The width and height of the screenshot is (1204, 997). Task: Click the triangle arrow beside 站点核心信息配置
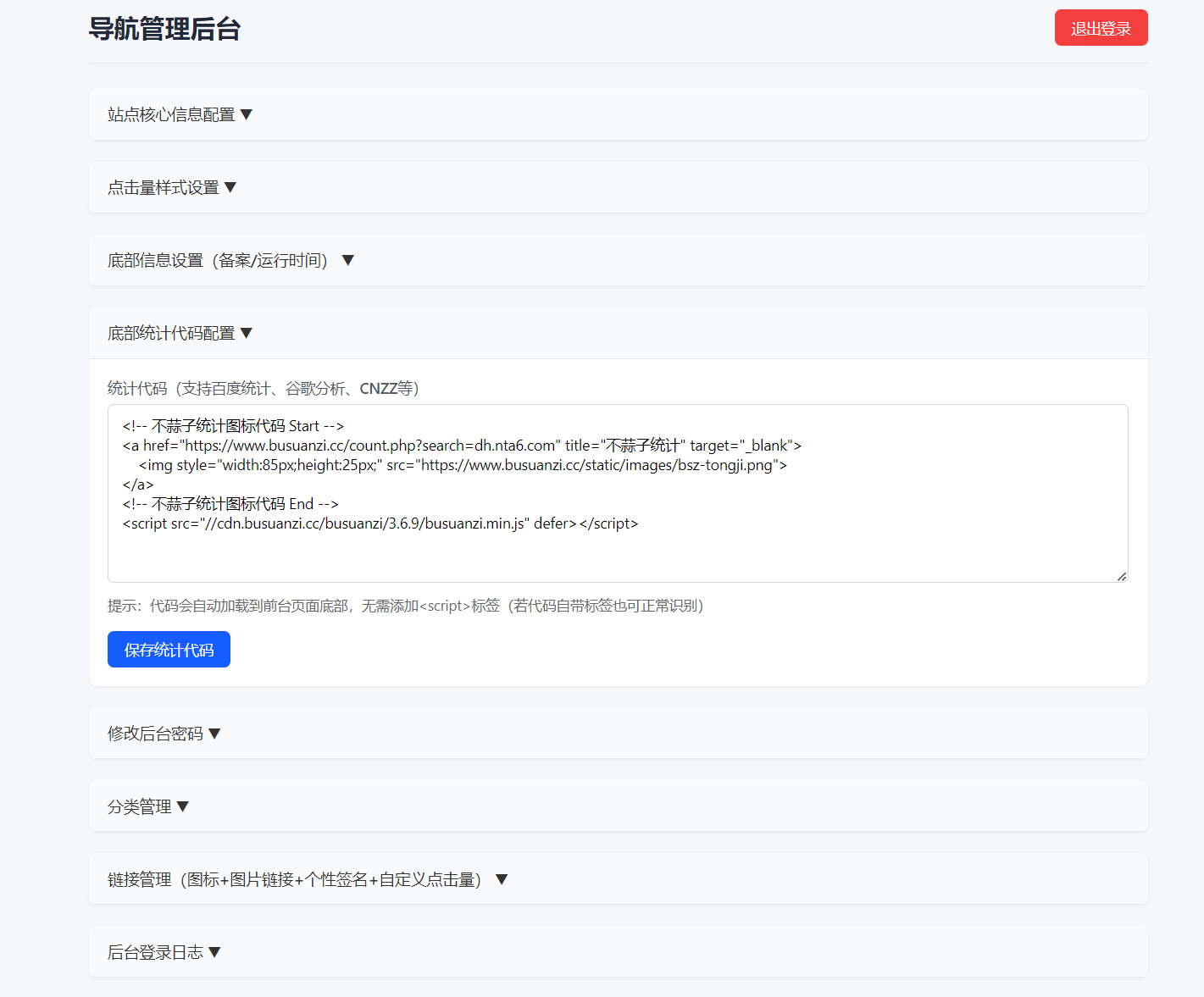click(248, 114)
